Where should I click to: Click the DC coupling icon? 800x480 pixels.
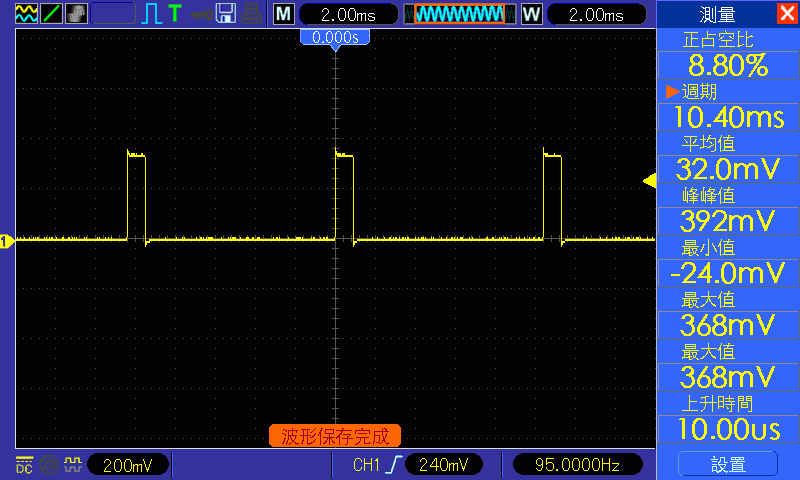pos(24,465)
